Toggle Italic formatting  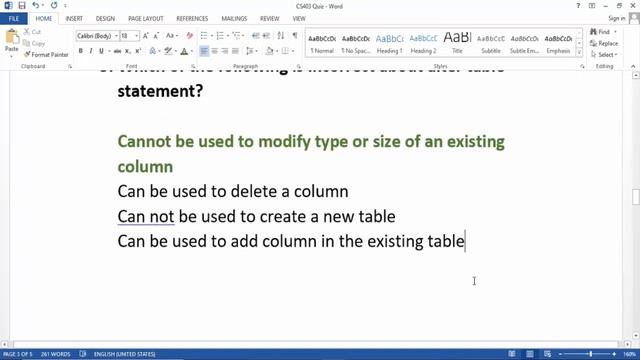tap(91, 51)
